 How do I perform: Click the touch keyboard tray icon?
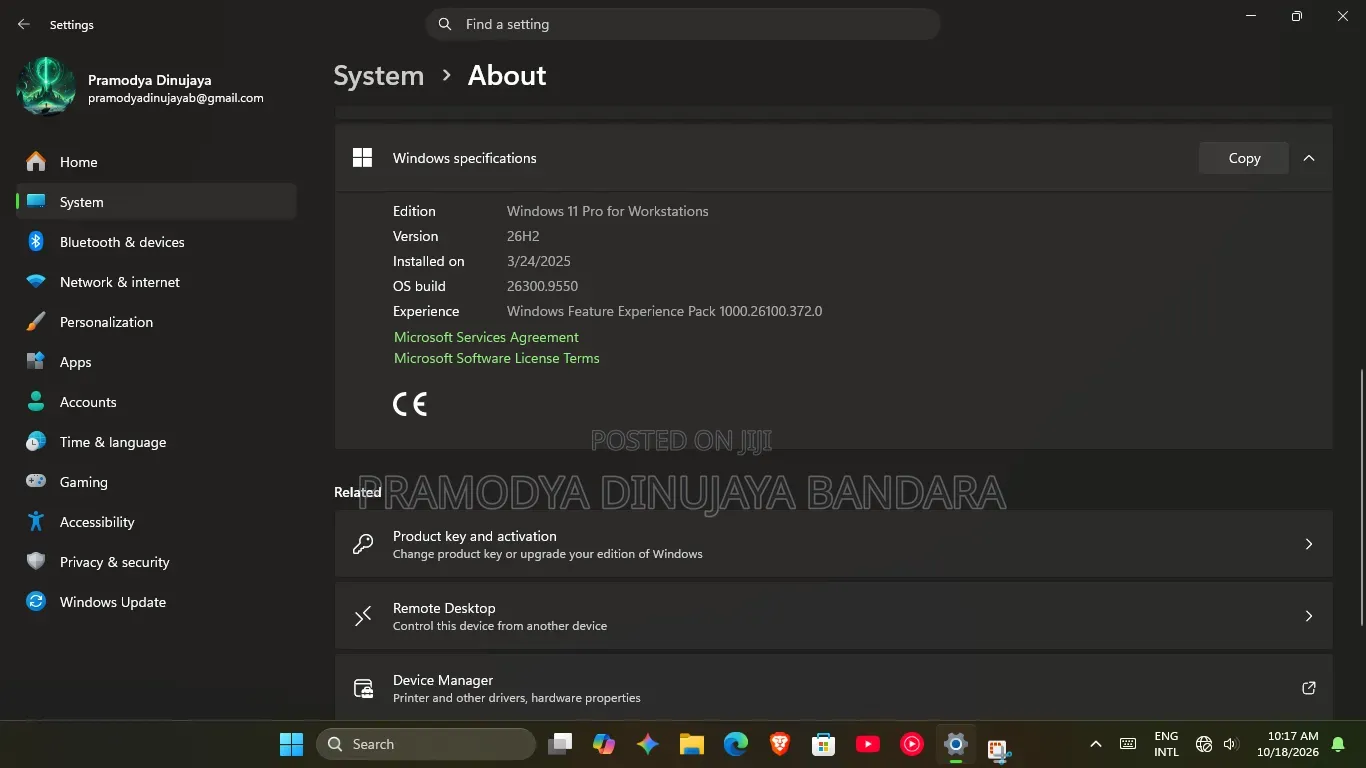(1128, 744)
